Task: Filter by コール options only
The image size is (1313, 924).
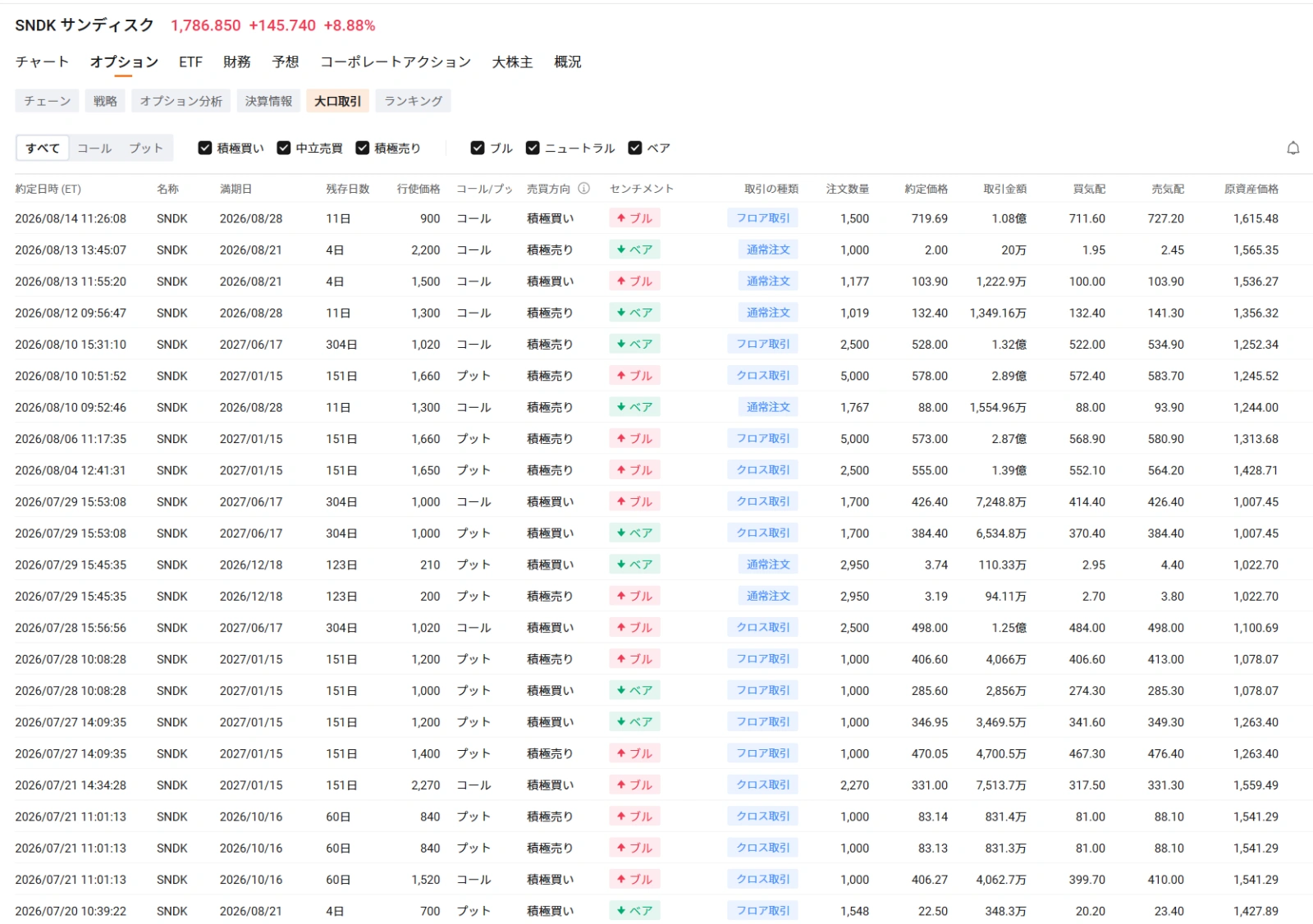Action: [94, 148]
